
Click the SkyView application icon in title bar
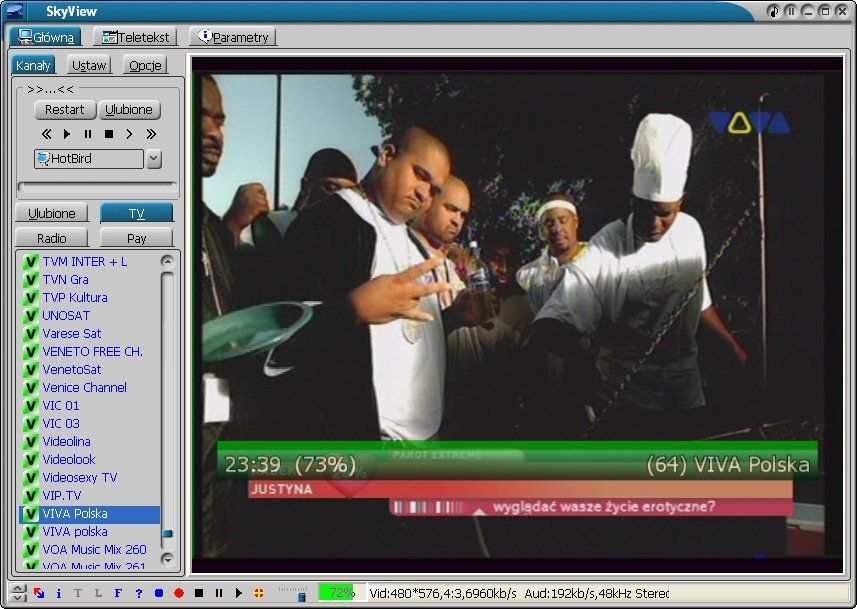pos(15,11)
